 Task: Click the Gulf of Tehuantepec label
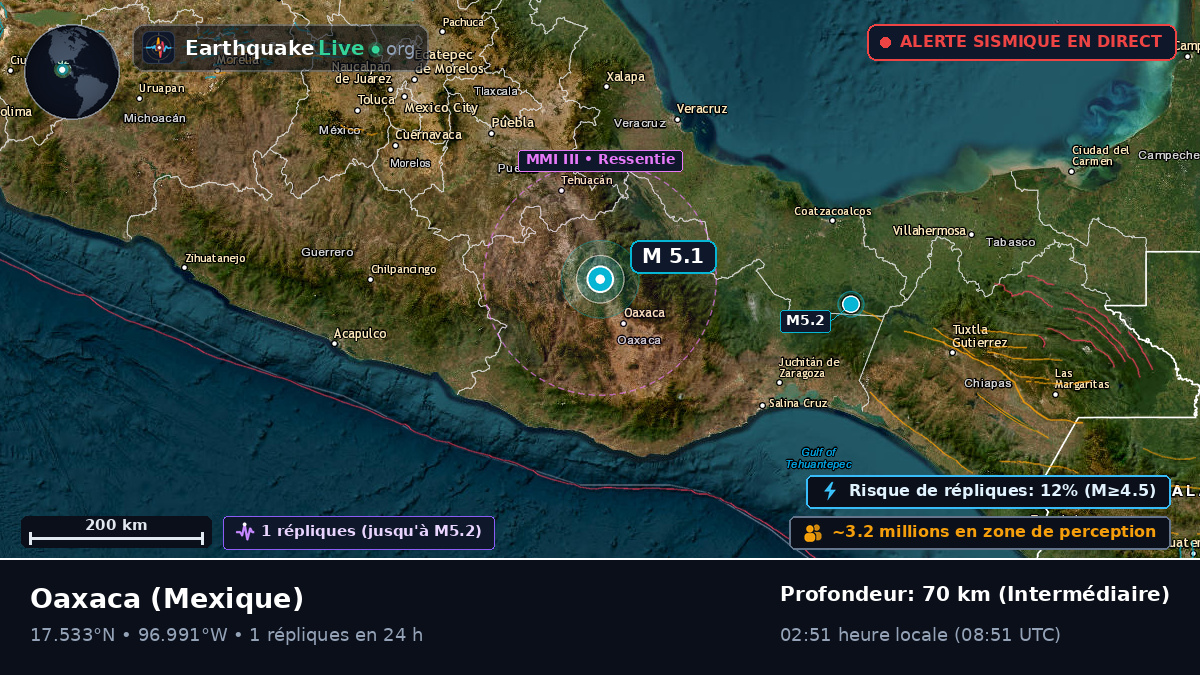819,458
